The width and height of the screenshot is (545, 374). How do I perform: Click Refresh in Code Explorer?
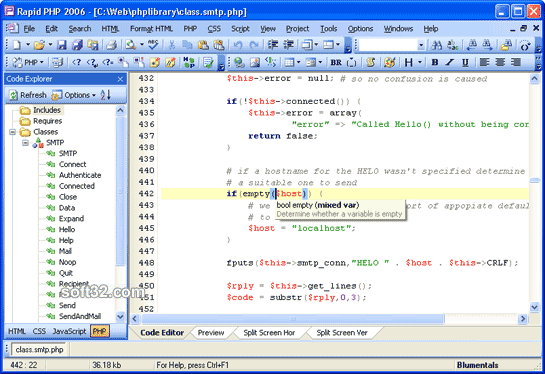tap(28, 95)
